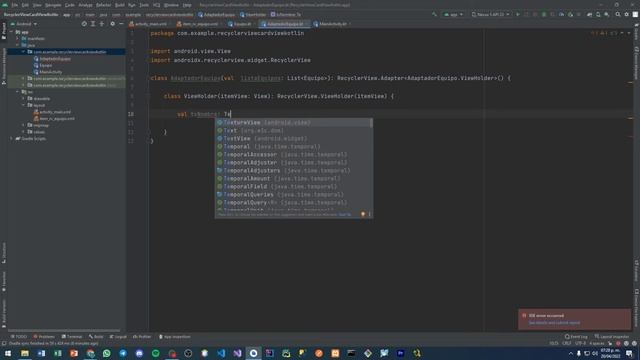Open the Build menu
The width and height of the screenshot is (640, 360).
(x=120, y=5)
